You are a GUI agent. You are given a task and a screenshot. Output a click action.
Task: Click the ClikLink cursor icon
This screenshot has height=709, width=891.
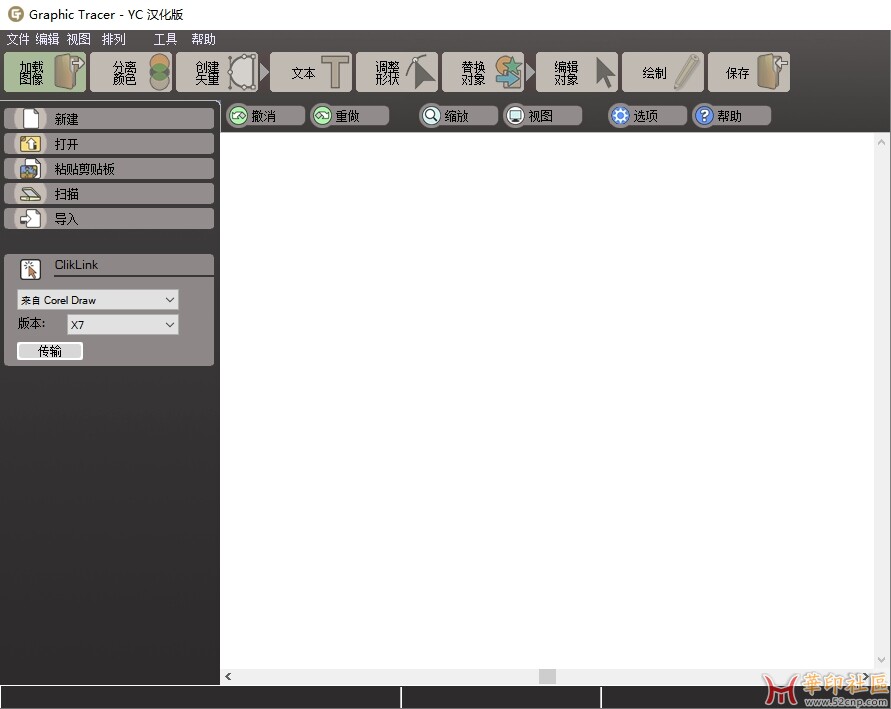[x=30, y=269]
